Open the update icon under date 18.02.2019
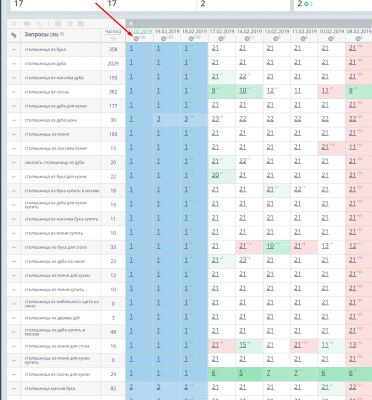 pyautogui.click(x=191, y=39)
